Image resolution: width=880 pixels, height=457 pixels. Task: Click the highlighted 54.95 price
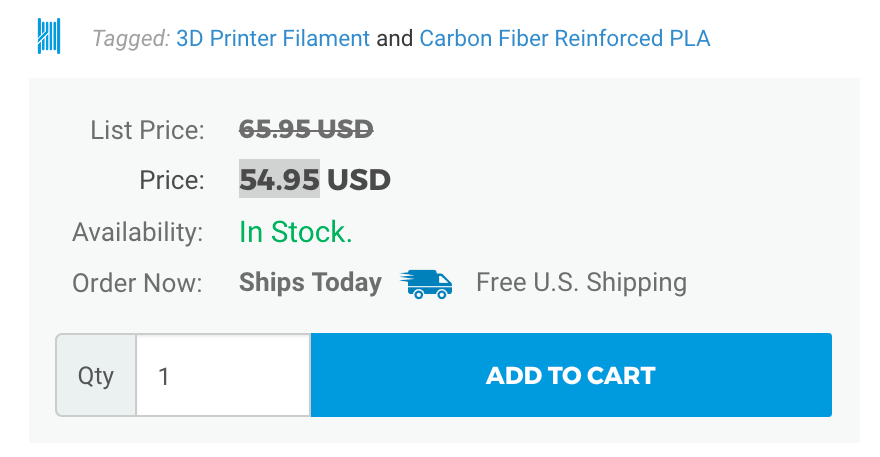pyautogui.click(x=279, y=180)
